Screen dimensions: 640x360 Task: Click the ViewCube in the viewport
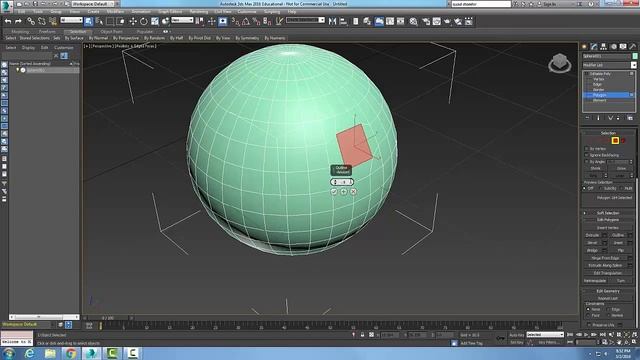pos(560,63)
